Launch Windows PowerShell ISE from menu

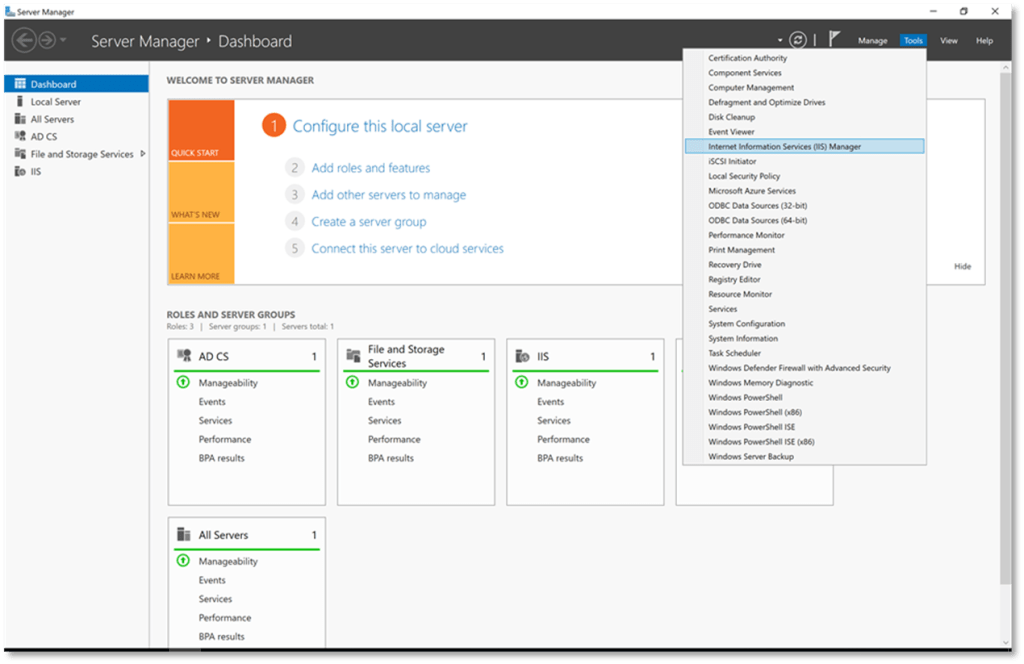coord(751,427)
